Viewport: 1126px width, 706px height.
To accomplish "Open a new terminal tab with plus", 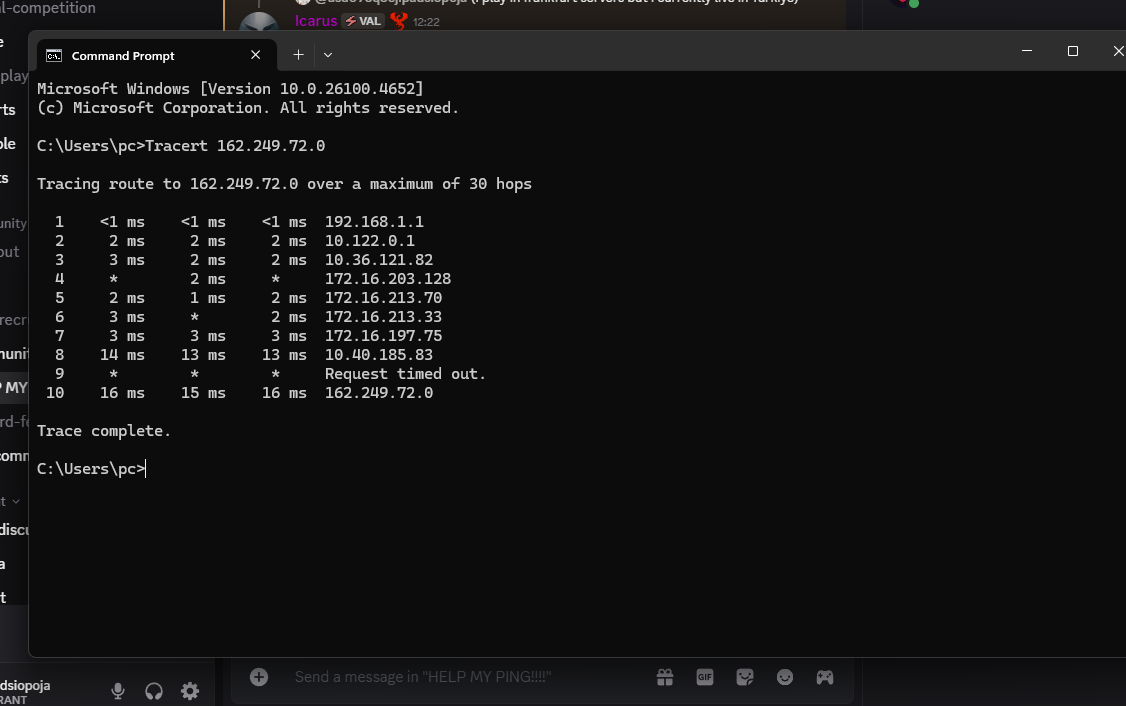I will point(298,55).
